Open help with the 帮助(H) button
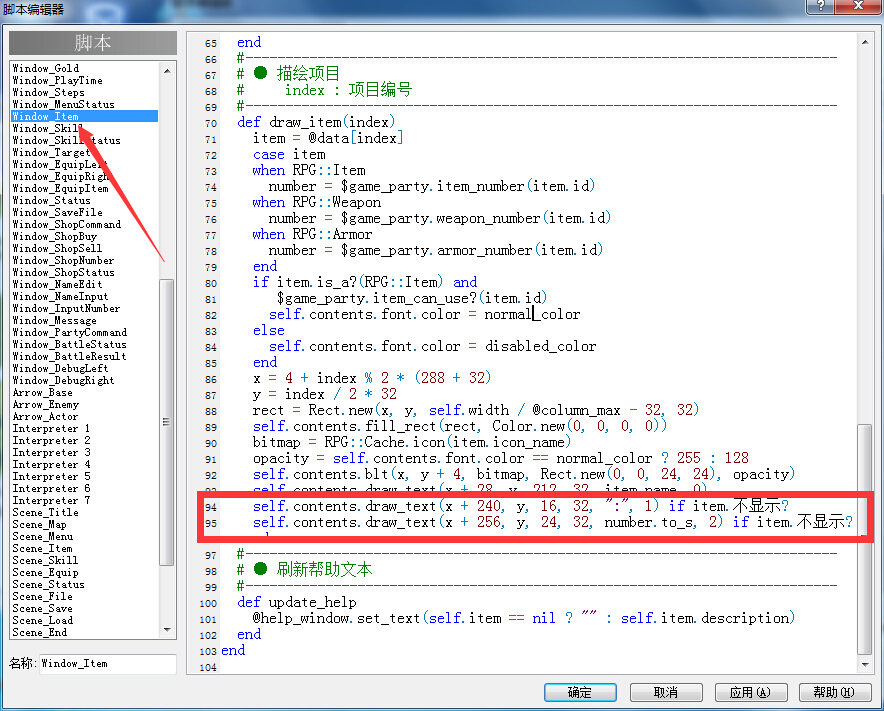 835,692
